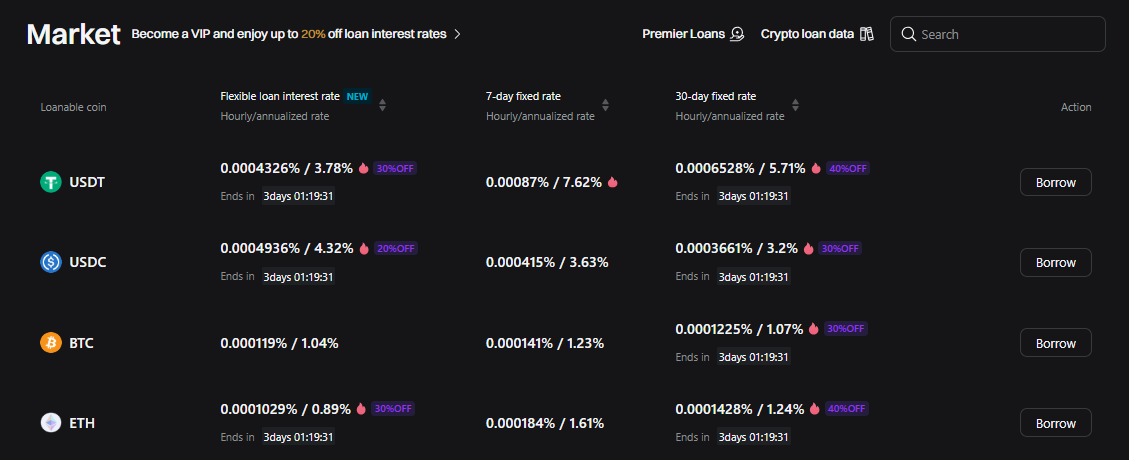Click the BTC Bitcoin coin icon

click(x=51, y=343)
